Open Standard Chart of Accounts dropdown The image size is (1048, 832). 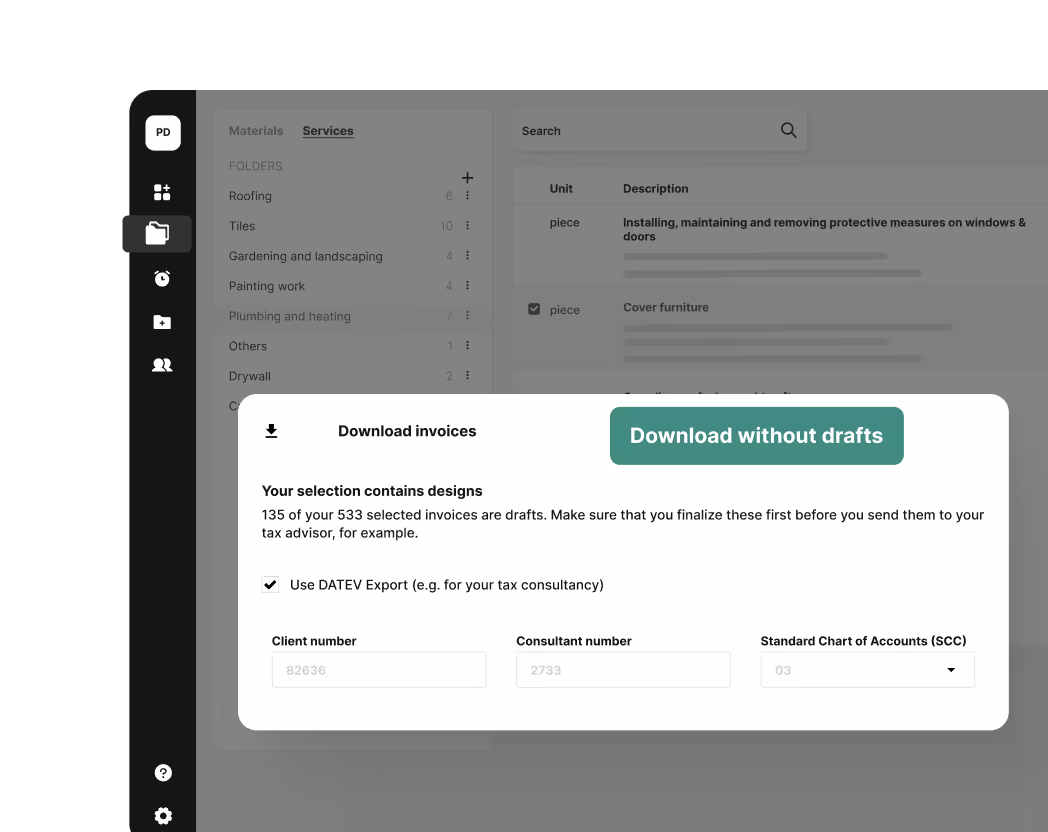point(868,670)
